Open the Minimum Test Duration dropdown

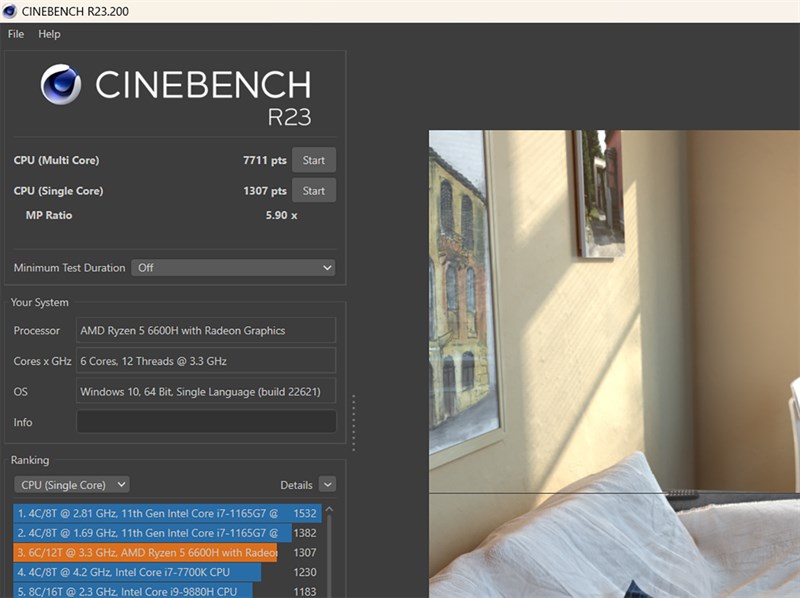click(233, 268)
